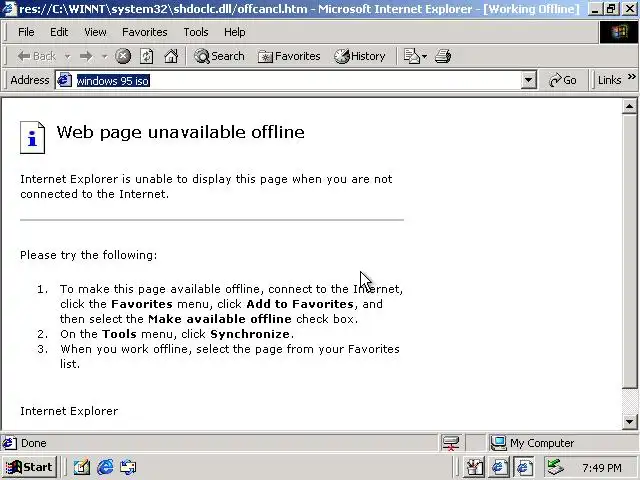Click the My Computer zone indicator
This screenshot has width=640, height=480.
(532, 443)
